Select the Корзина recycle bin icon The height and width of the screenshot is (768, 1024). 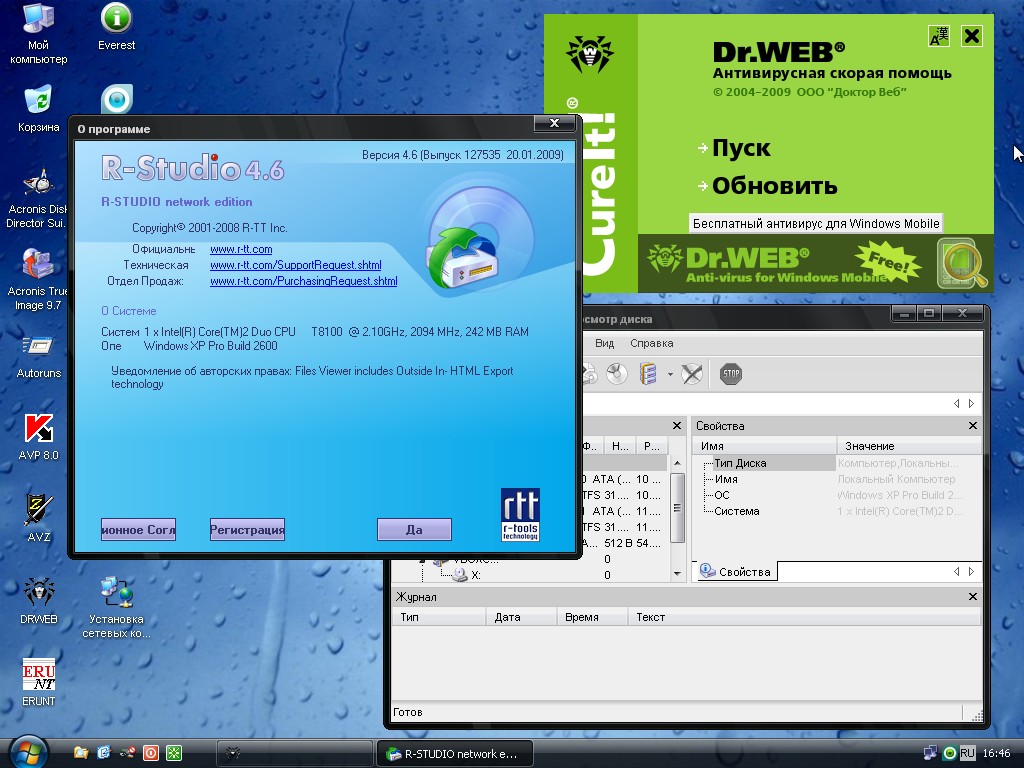tap(38, 108)
